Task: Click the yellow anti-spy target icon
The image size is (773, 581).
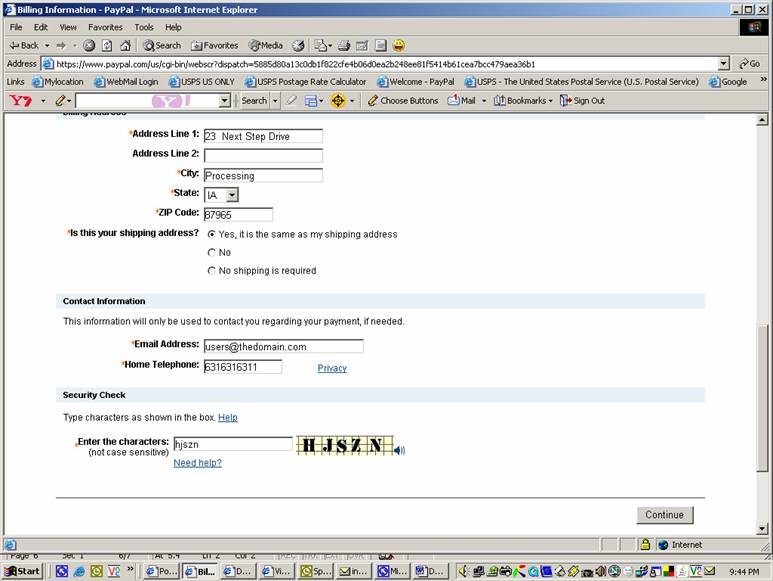Action: 338,101
